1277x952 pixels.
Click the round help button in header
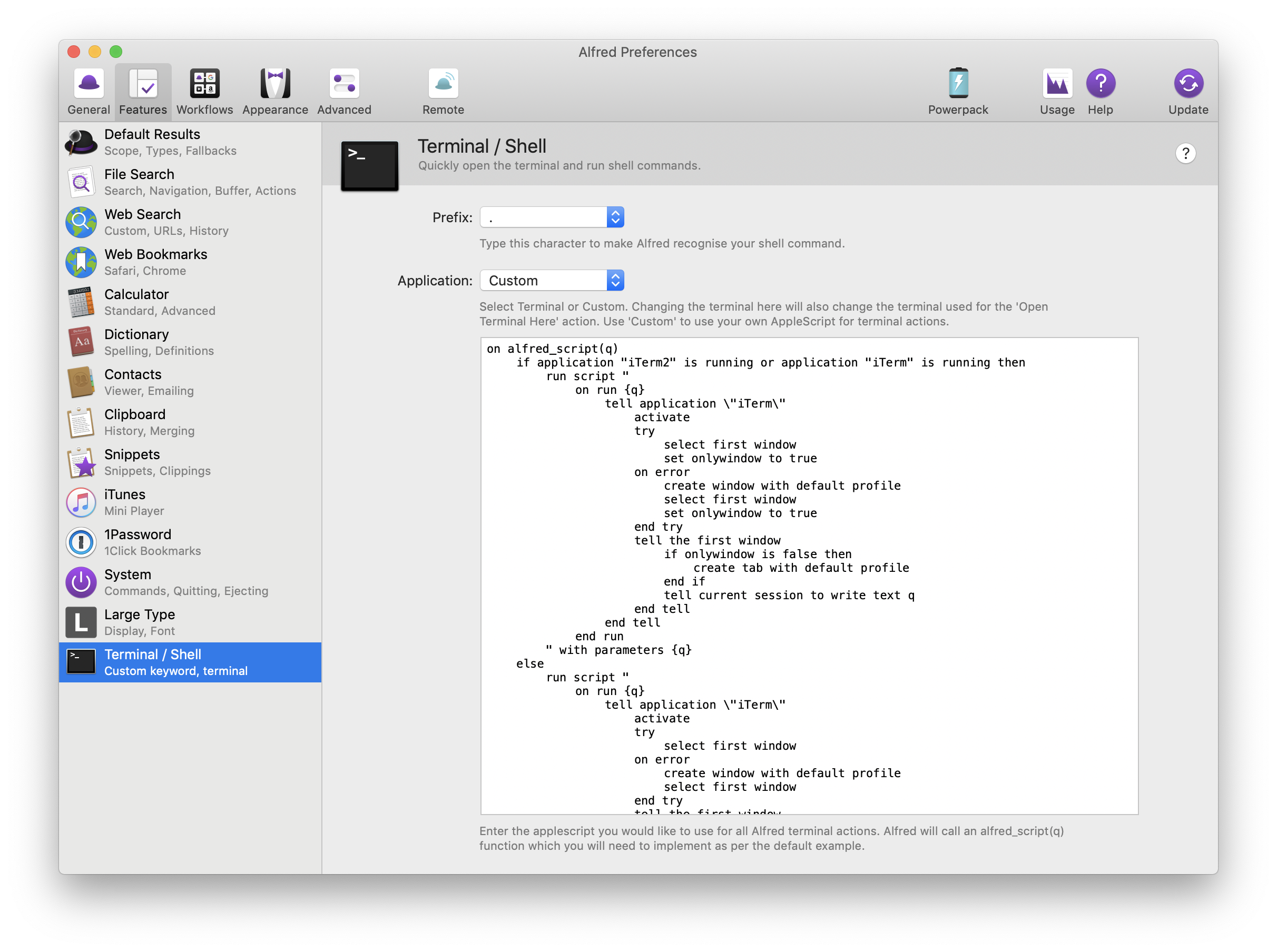click(1185, 153)
